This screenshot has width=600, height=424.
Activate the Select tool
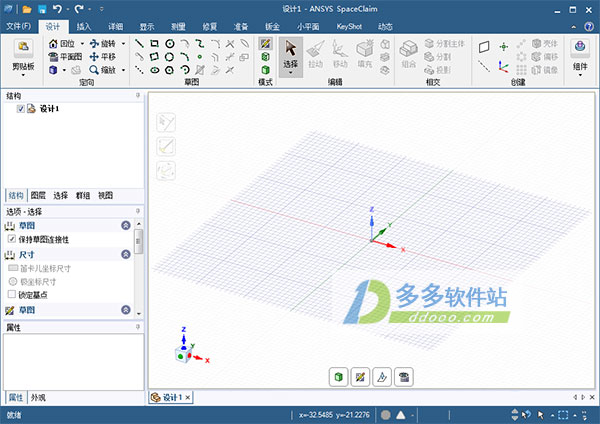coord(291,57)
